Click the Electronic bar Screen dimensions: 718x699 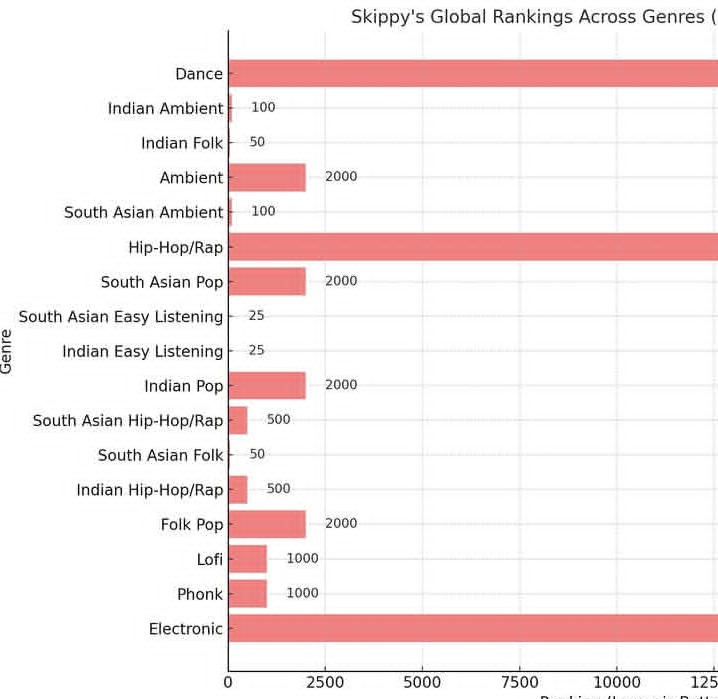pos(473,628)
